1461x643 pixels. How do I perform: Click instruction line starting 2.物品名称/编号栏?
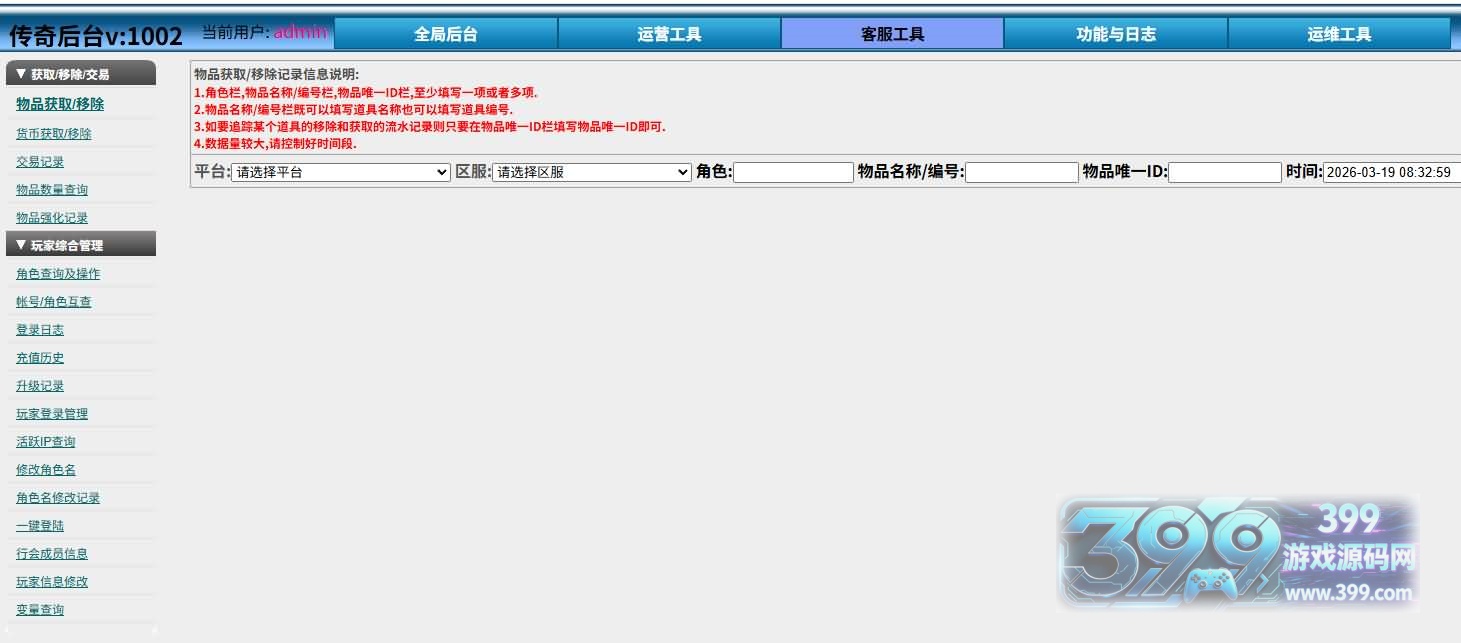click(353, 109)
